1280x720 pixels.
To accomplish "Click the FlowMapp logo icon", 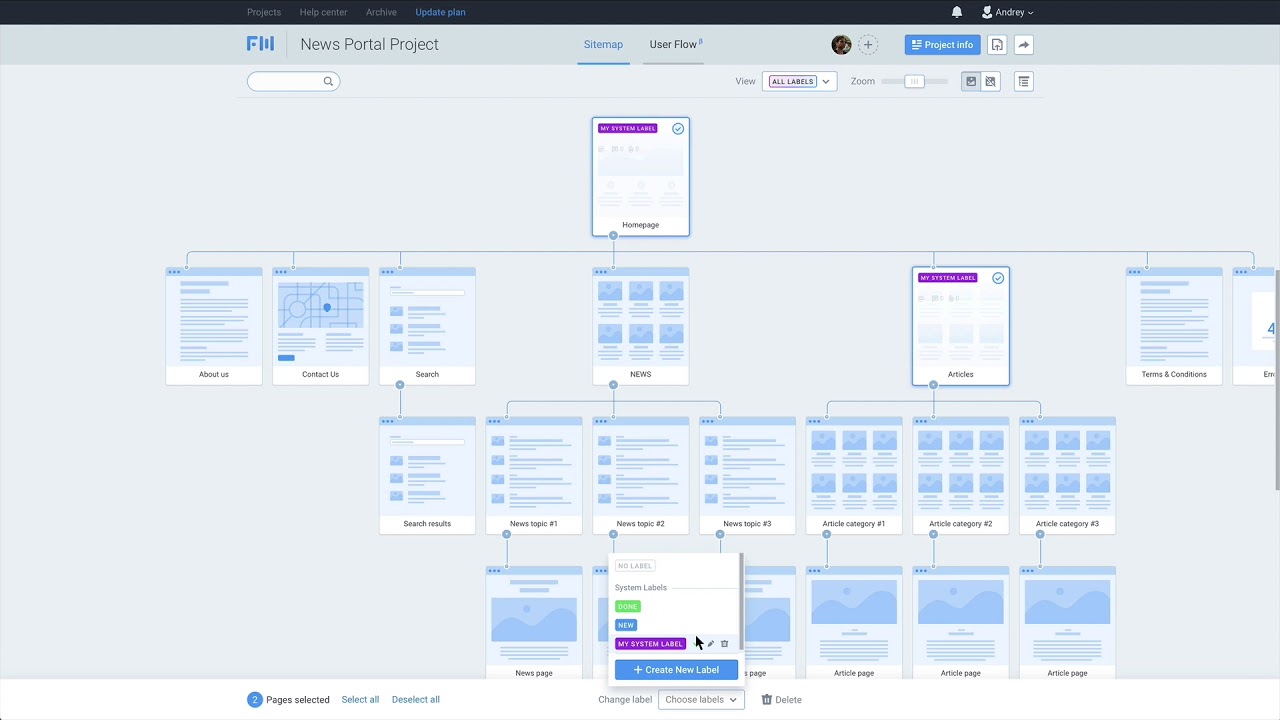I will click(260, 44).
